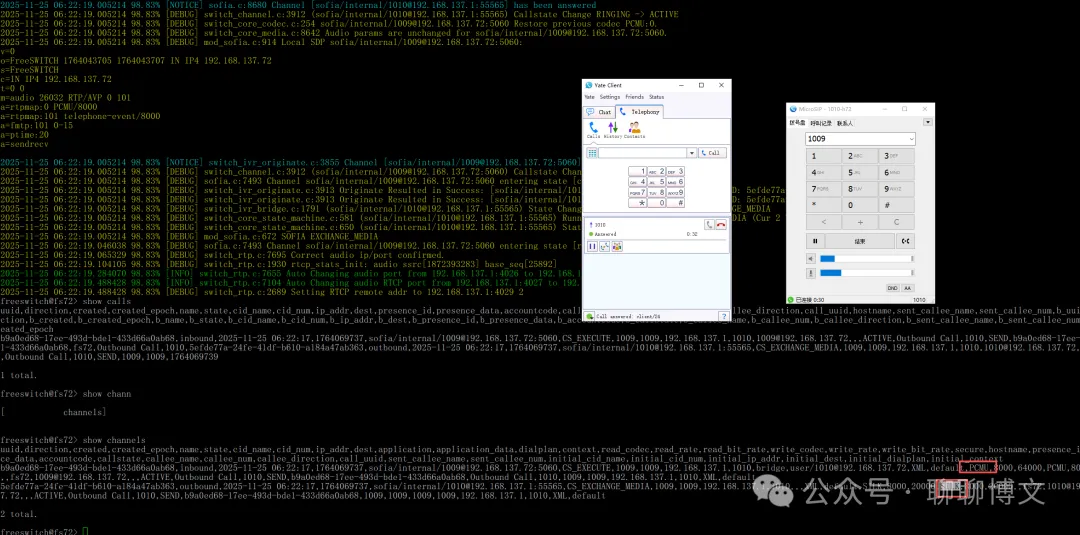
Task: Click the help question mark in Yate status bar
Action: [723, 316]
